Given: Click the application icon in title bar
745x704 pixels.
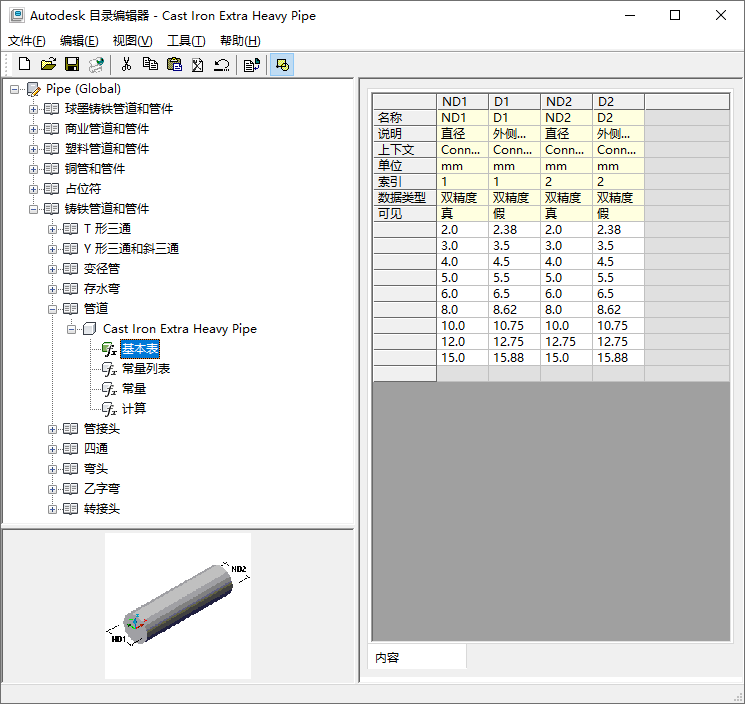Looking at the screenshot, I should click(x=17, y=15).
